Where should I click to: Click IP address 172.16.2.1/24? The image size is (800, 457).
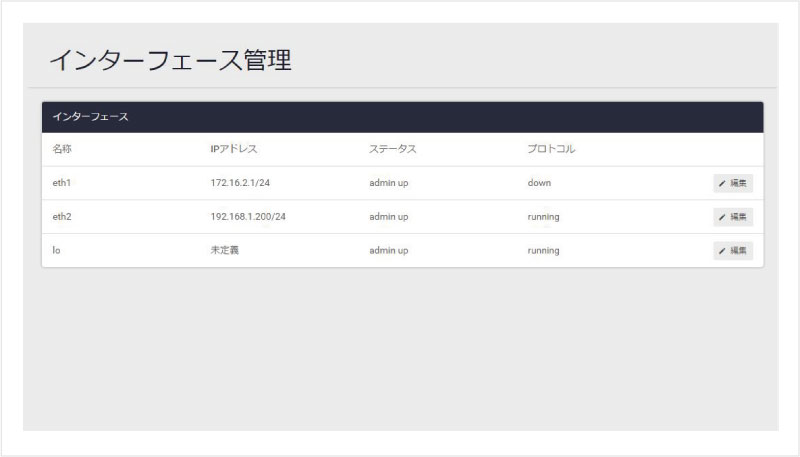click(240, 183)
